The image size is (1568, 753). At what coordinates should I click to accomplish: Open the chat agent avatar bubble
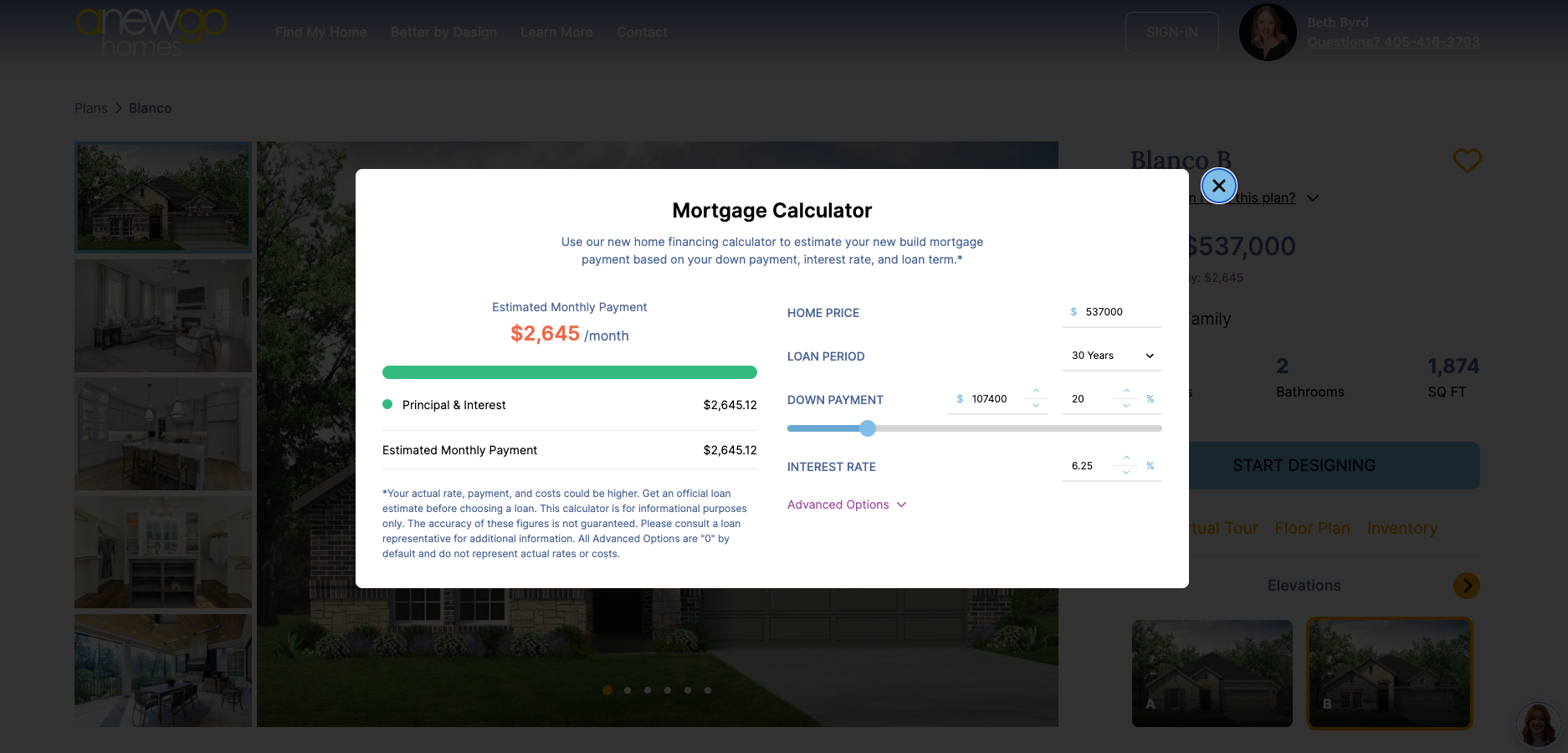pyautogui.click(x=1538, y=725)
